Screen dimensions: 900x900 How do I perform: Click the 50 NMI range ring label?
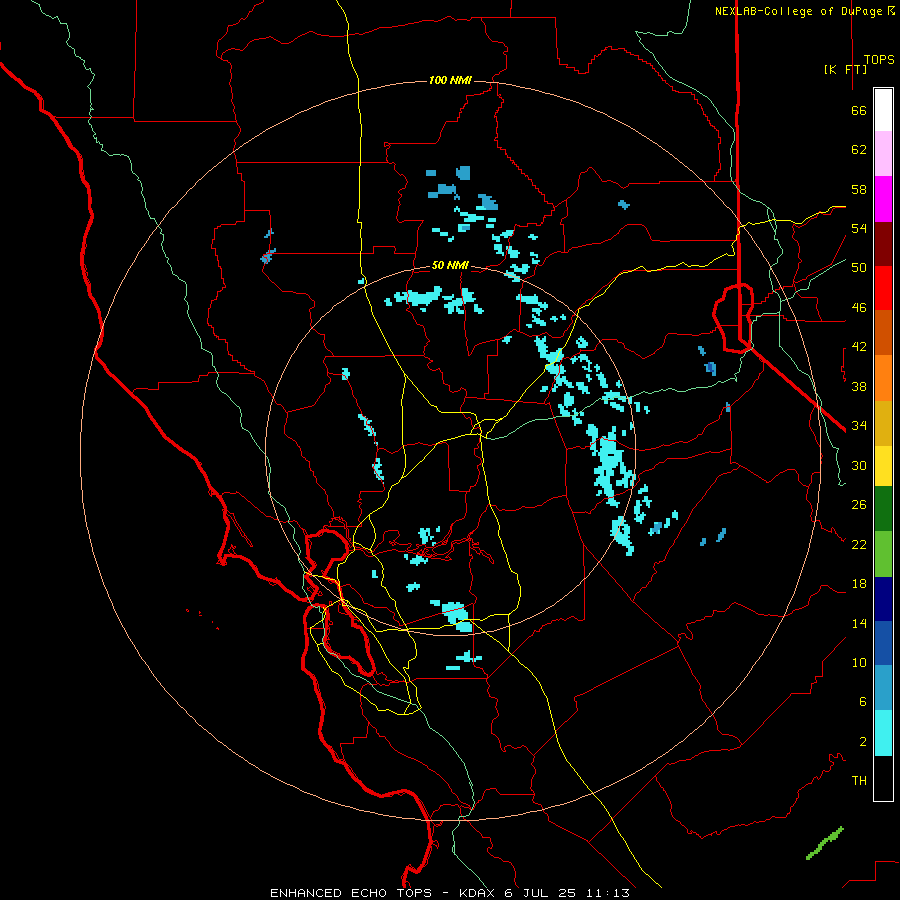(x=450, y=265)
